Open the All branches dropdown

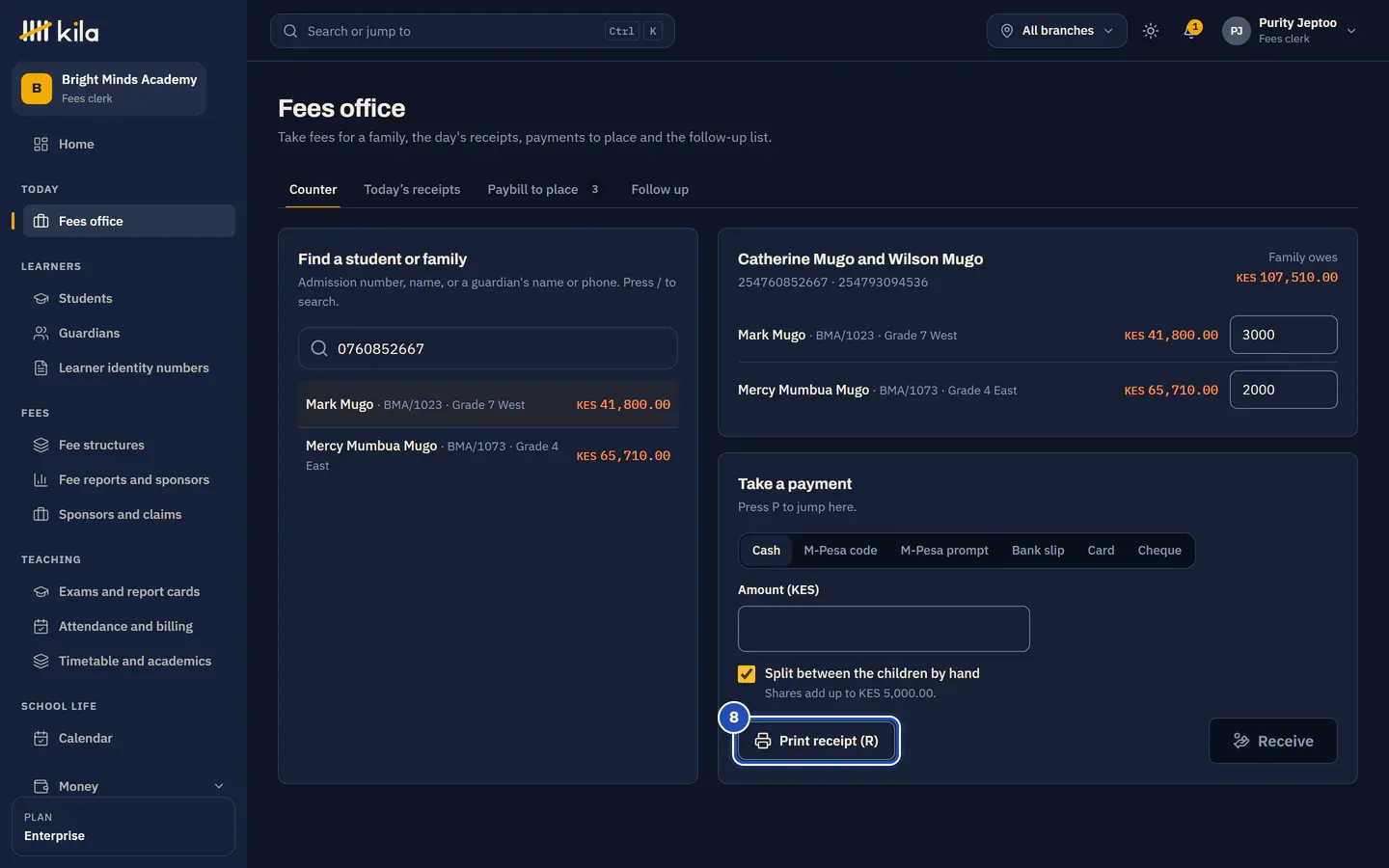(x=1056, y=31)
